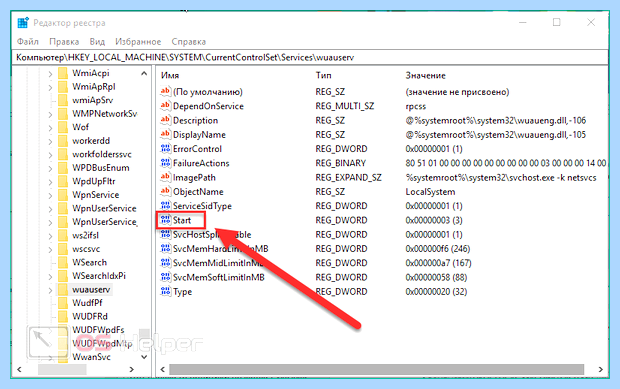Open the Правка menu
This screenshot has width=620, height=389.
coord(64,42)
